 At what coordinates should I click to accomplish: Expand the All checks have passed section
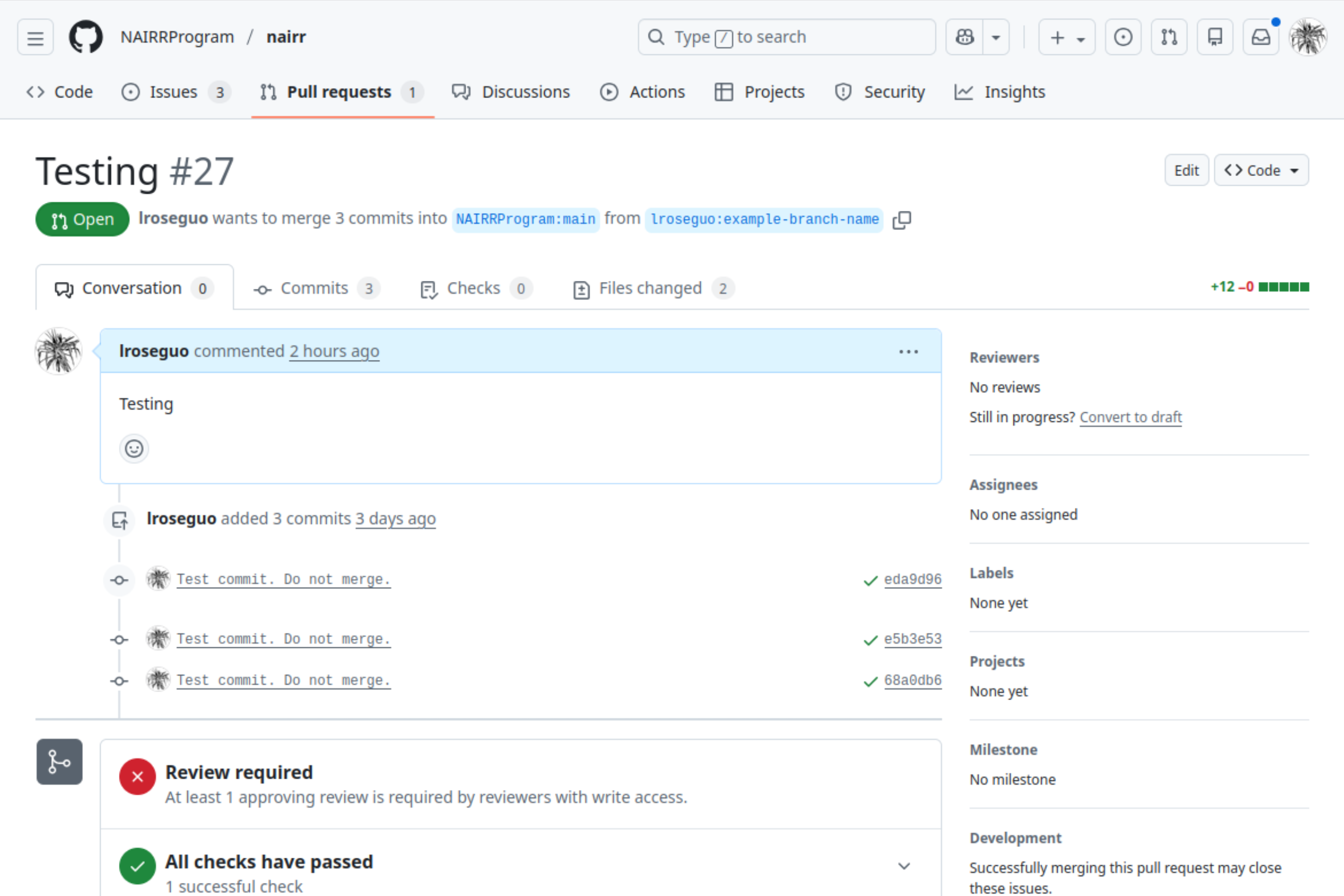coord(904,866)
